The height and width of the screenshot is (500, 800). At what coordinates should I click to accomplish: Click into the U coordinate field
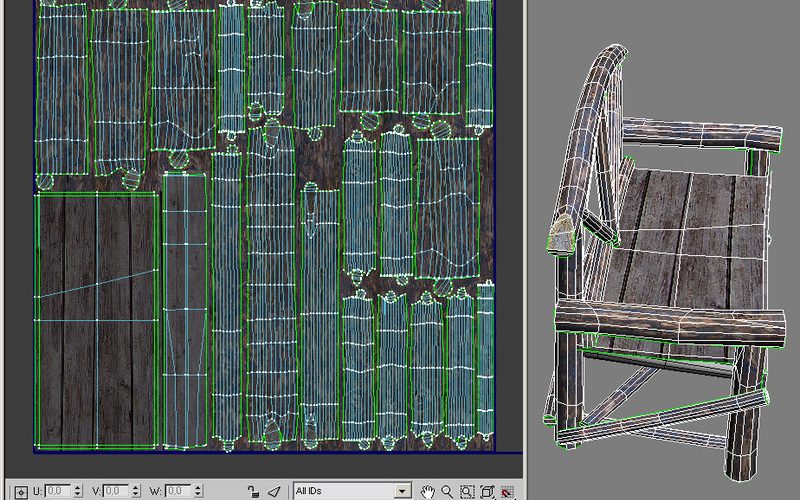click(x=57, y=492)
